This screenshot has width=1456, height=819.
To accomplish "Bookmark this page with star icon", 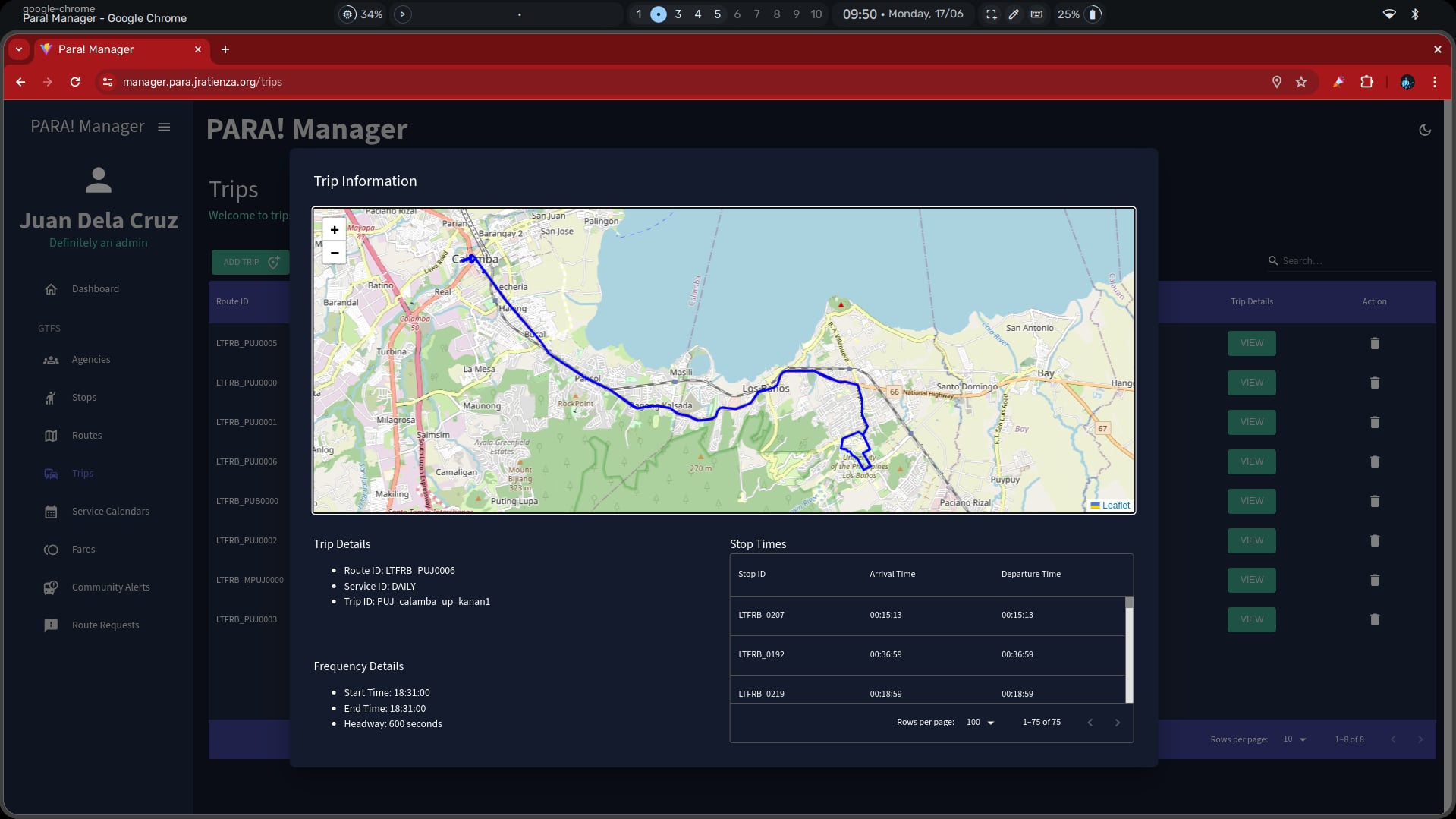I will point(1301,82).
